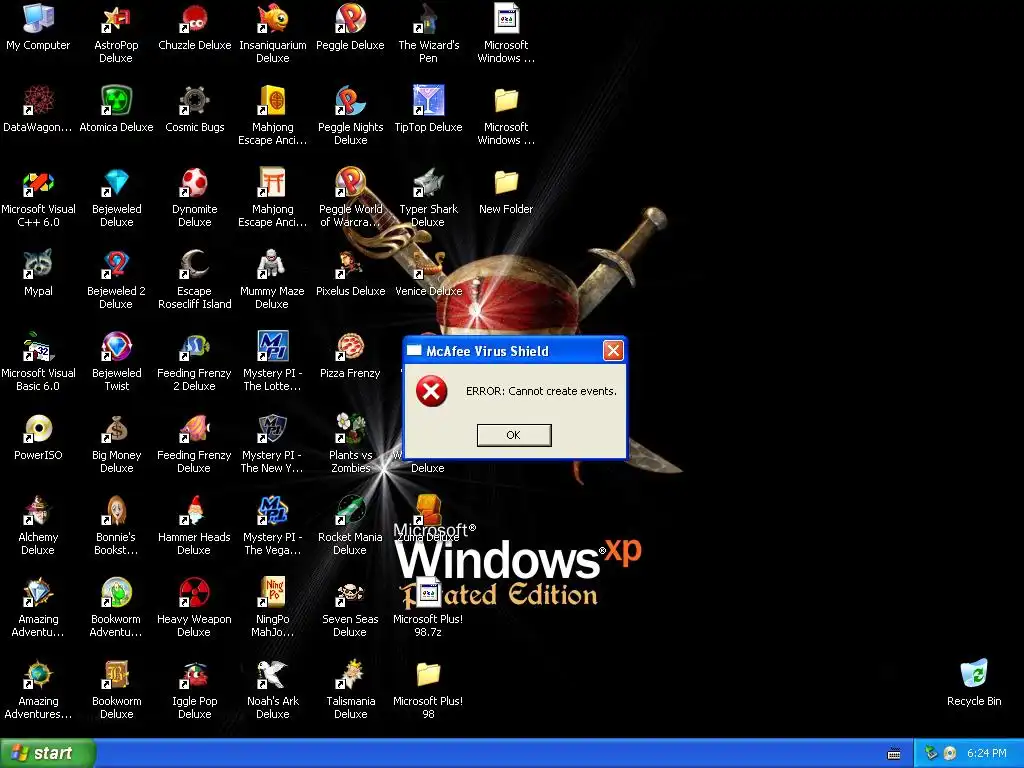Select the Venice Deluxe shortcut

click(x=428, y=265)
